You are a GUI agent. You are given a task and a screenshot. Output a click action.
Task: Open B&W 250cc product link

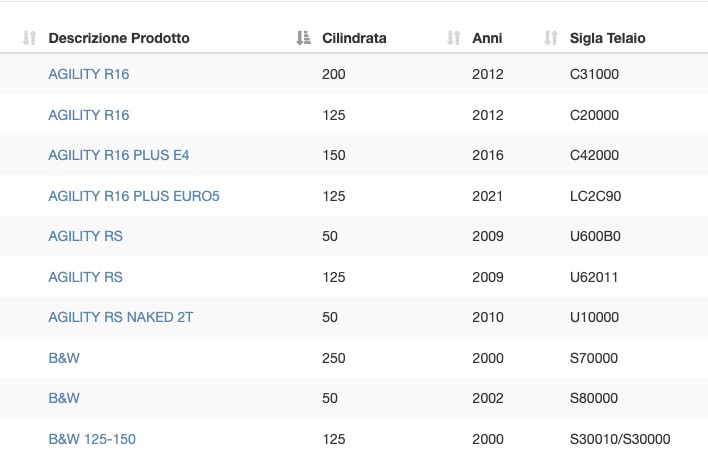(64, 358)
